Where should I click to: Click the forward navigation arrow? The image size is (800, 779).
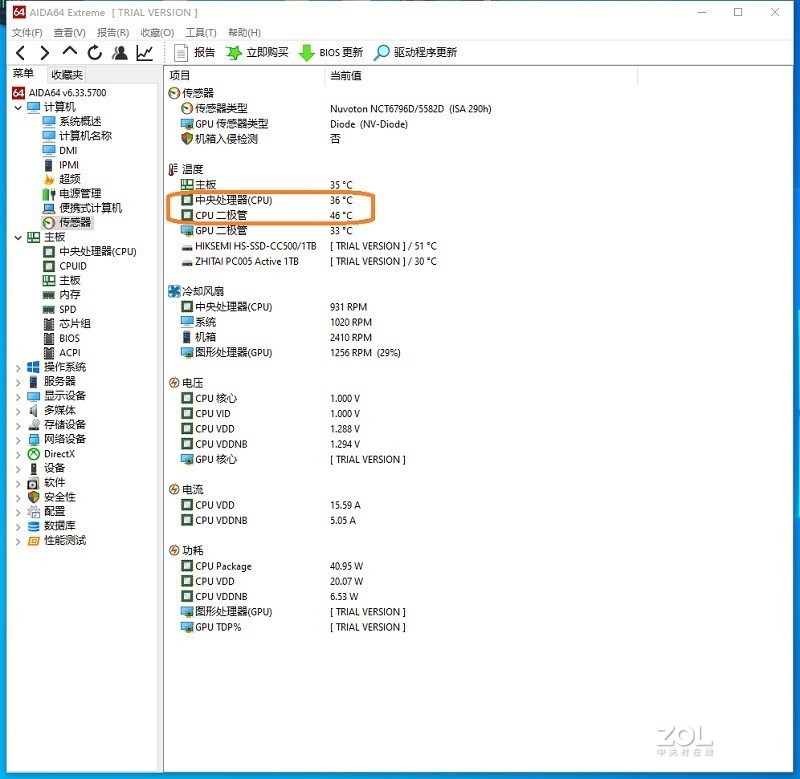[x=44, y=53]
